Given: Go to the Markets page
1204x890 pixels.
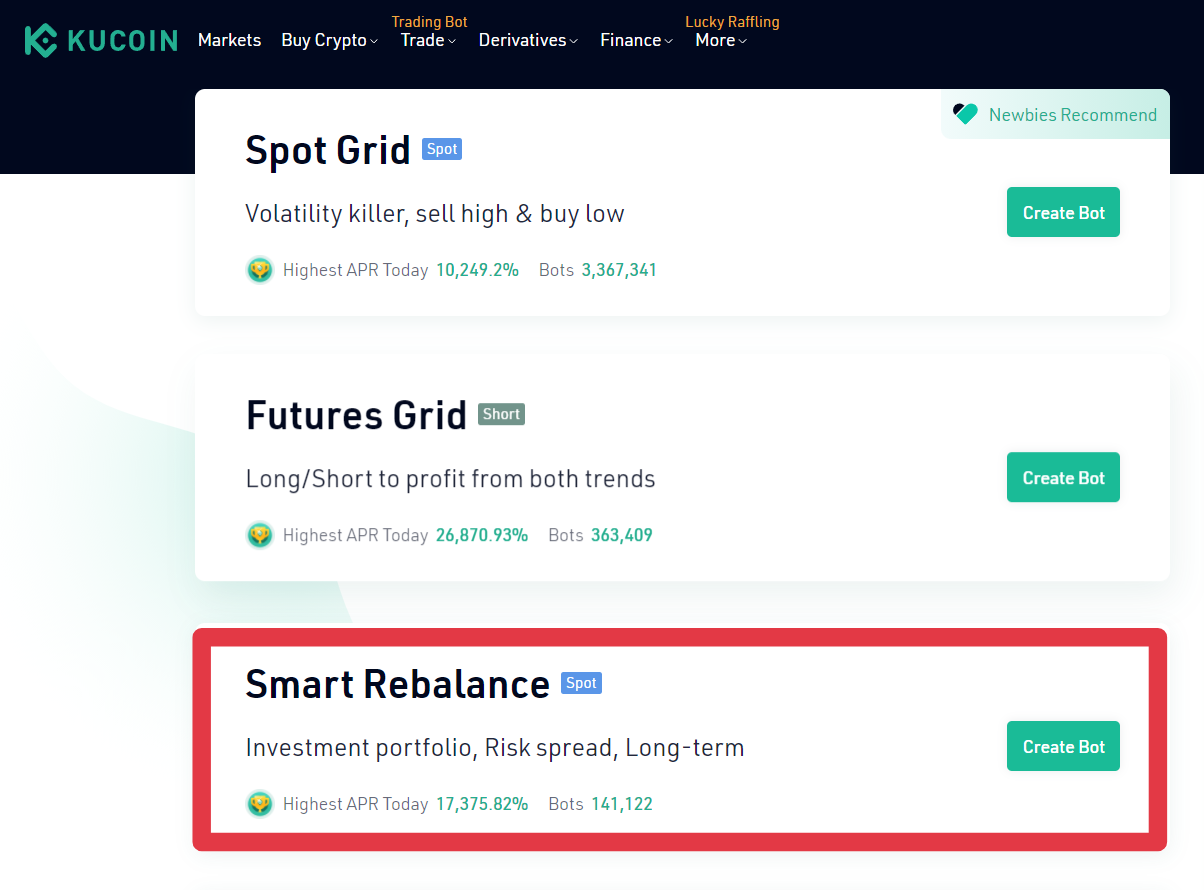Looking at the screenshot, I should pyautogui.click(x=229, y=40).
